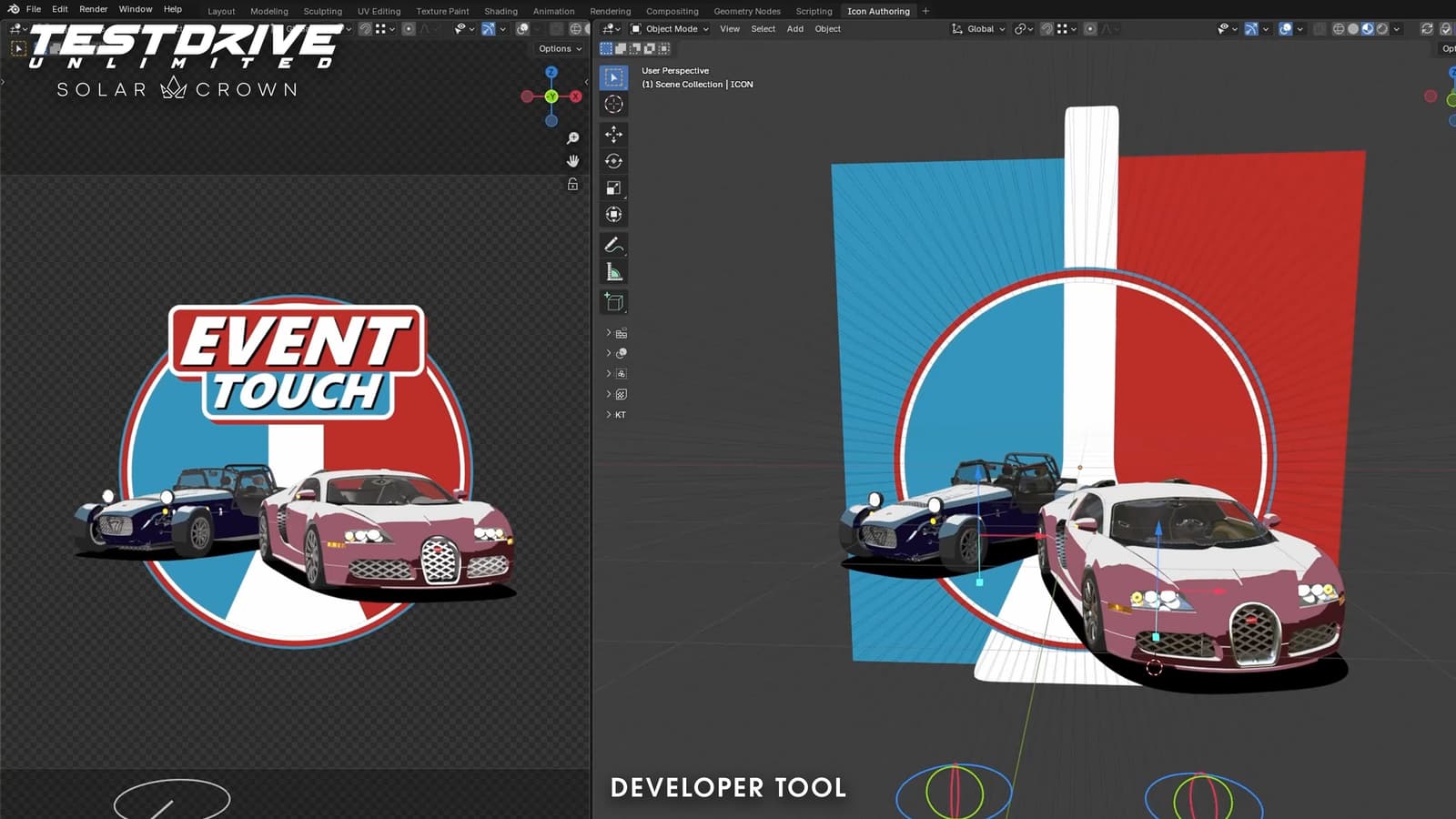Toggle snapping magnet in right viewport header

click(1046, 29)
